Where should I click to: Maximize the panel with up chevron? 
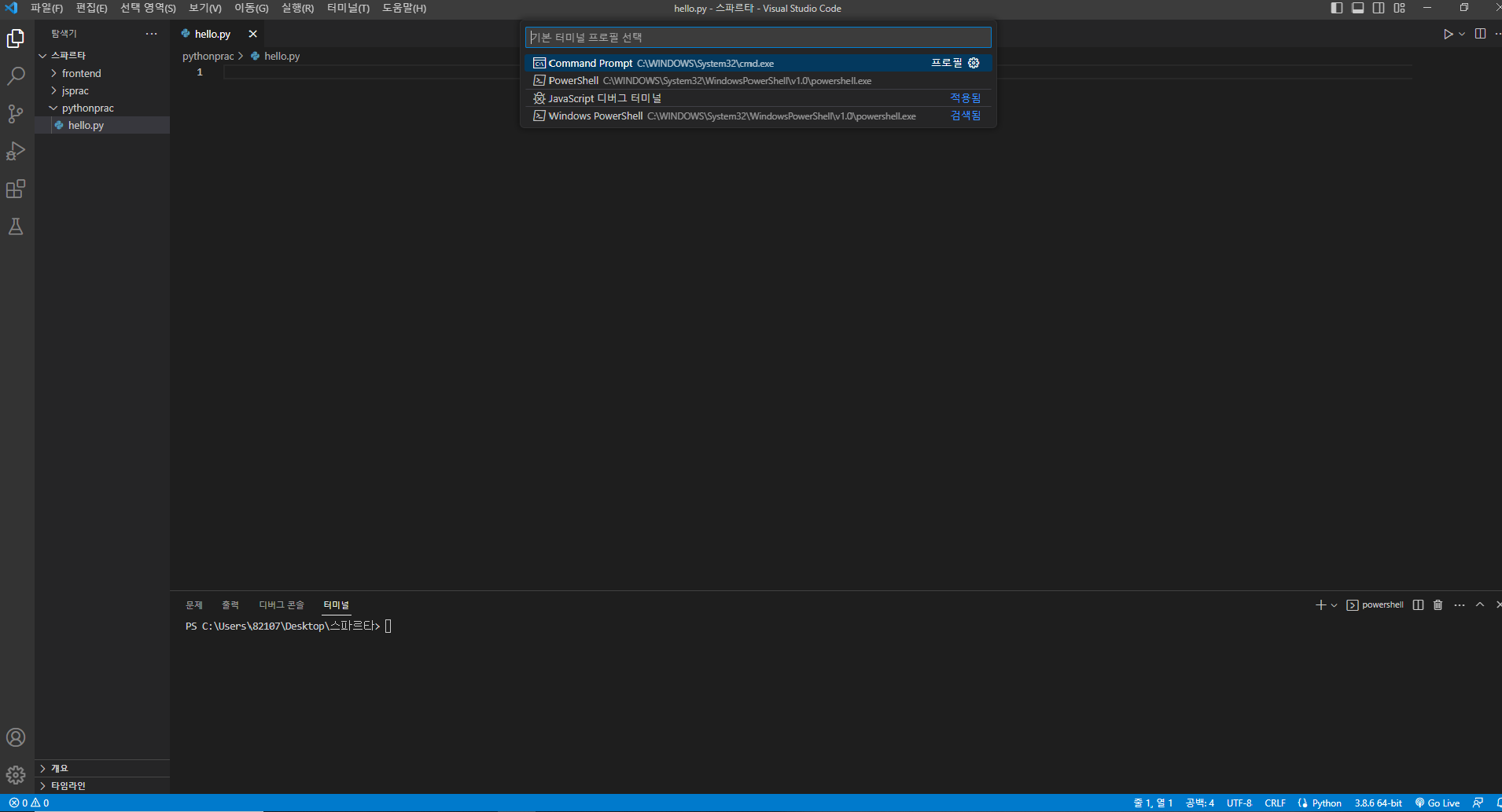[1480, 604]
